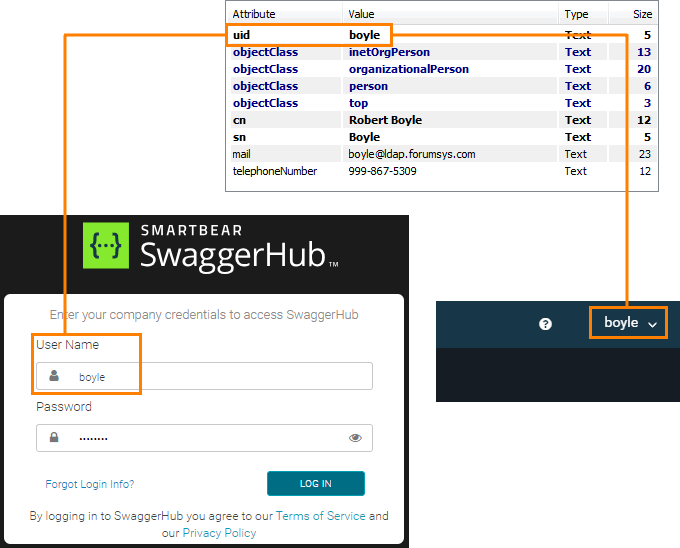Click the SwaggerHub green braces logo
Screen dimensions: 680x548
point(106,245)
